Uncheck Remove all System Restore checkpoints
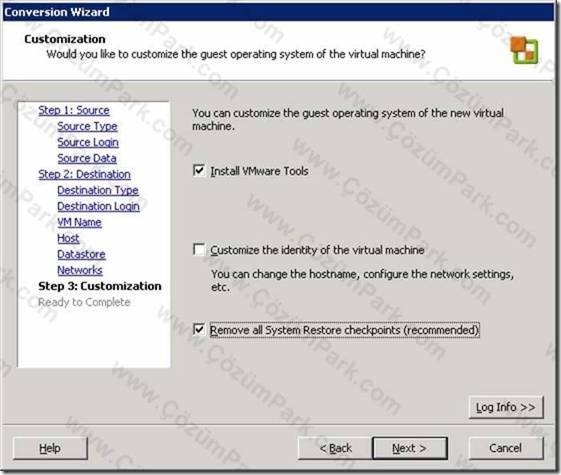 point(199,329)
